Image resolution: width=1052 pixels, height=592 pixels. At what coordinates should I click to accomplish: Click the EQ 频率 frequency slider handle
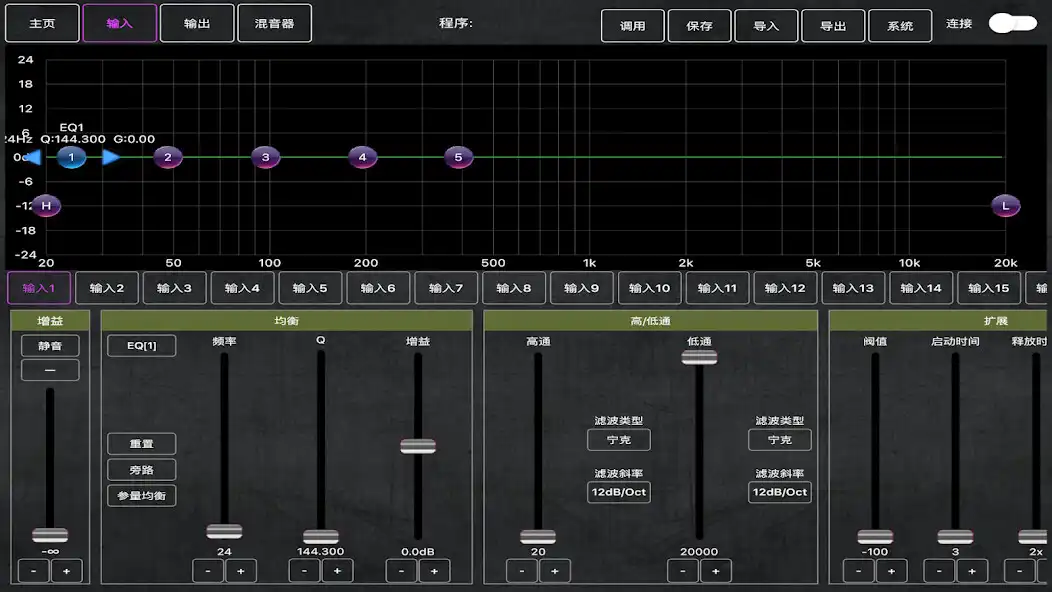pyautogui.click(x=224, y=532)
